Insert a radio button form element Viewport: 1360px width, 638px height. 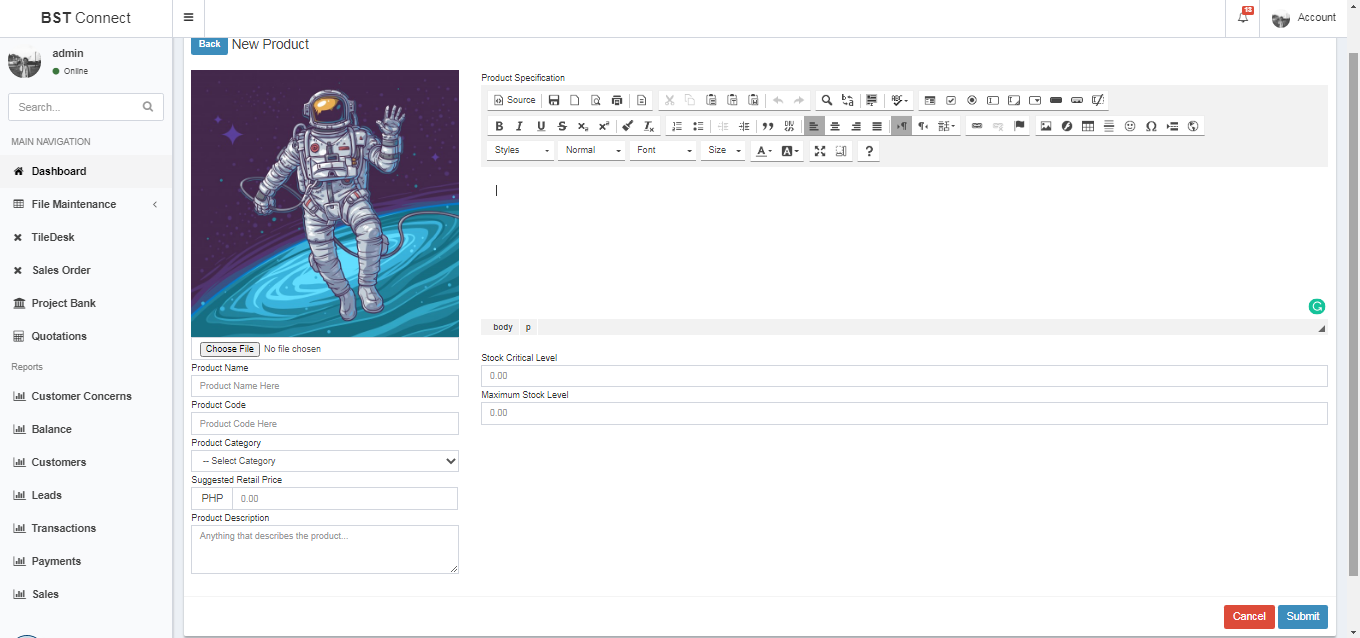pos(972,100)
